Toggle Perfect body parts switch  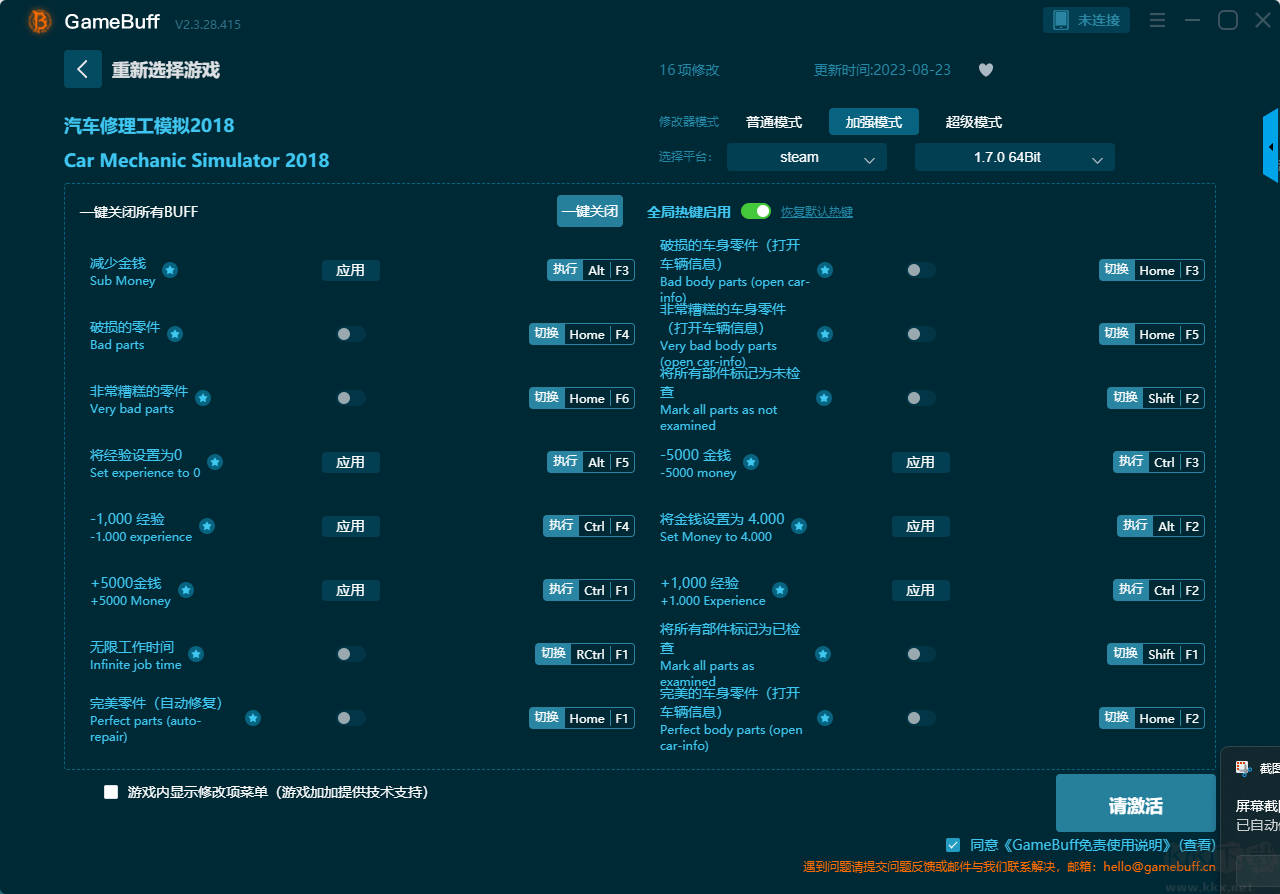tap(921, 718)
